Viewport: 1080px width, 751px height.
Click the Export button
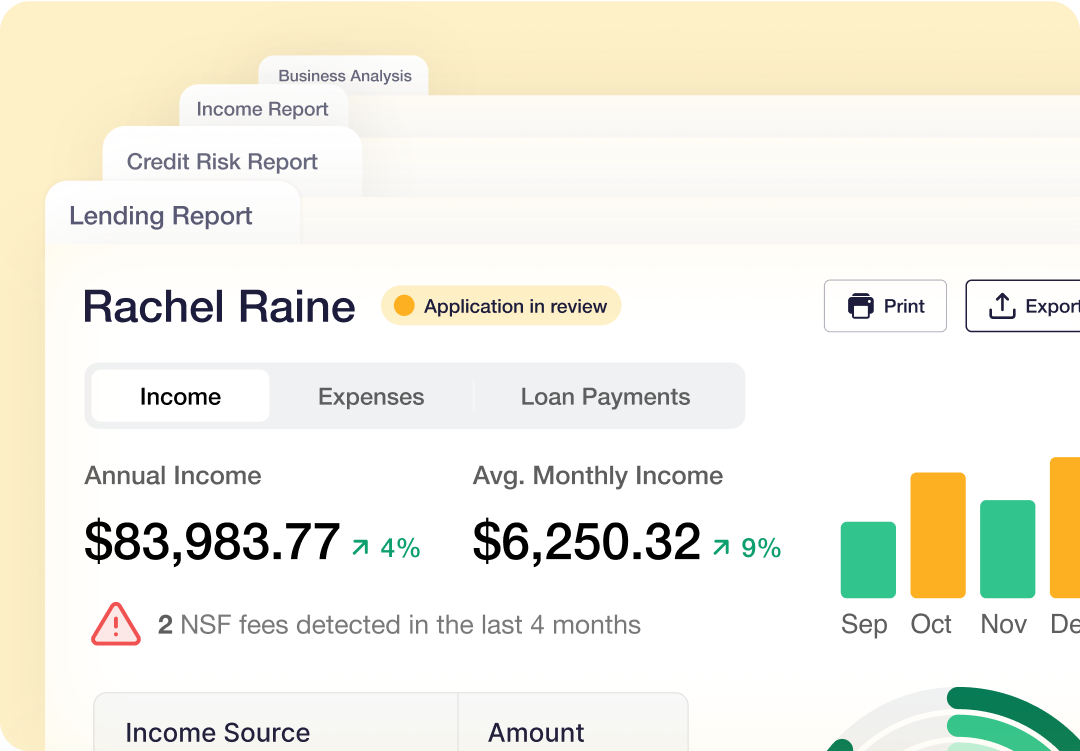pos(1024,306)
